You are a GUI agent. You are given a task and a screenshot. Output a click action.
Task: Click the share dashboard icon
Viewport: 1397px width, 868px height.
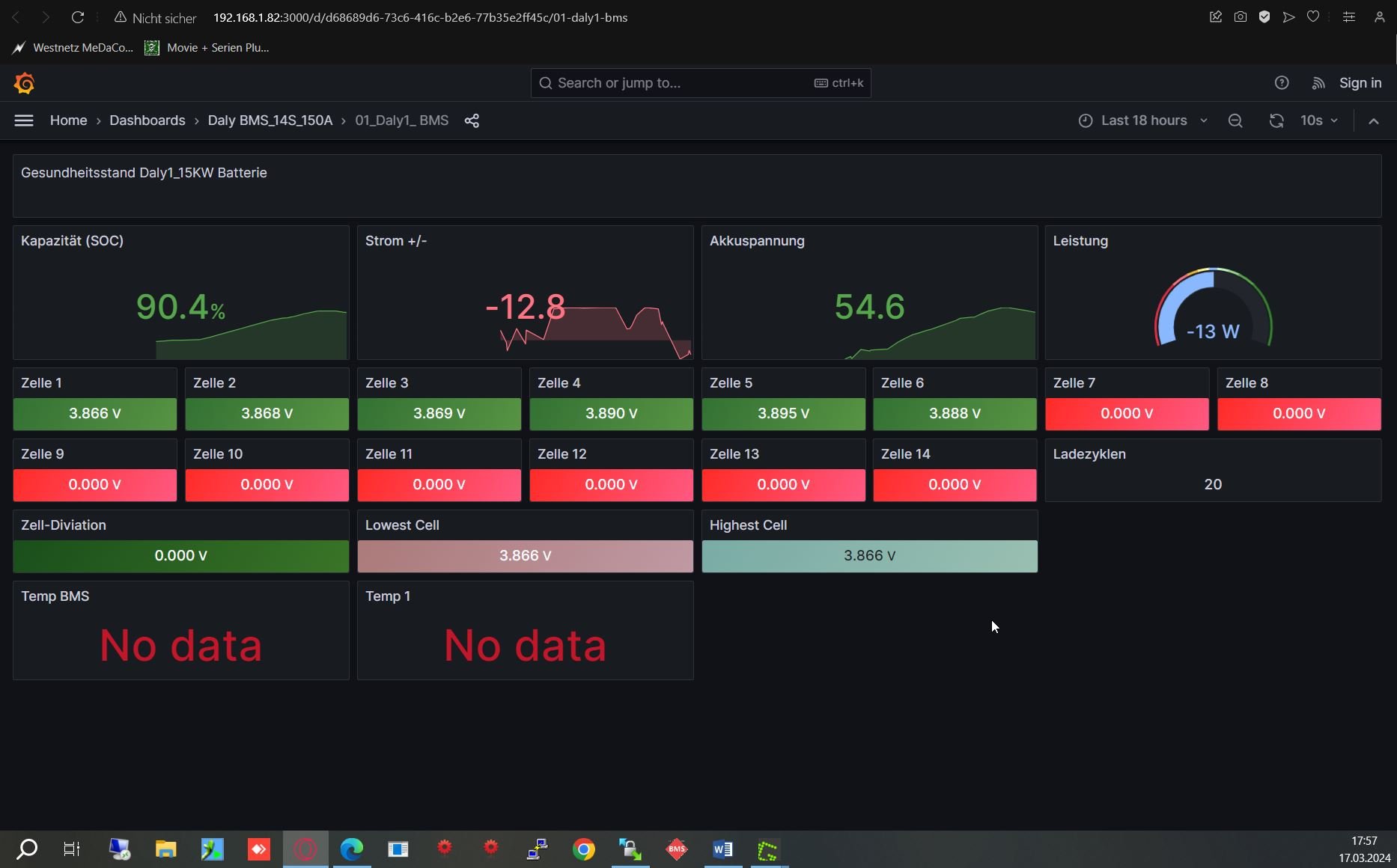472,120
